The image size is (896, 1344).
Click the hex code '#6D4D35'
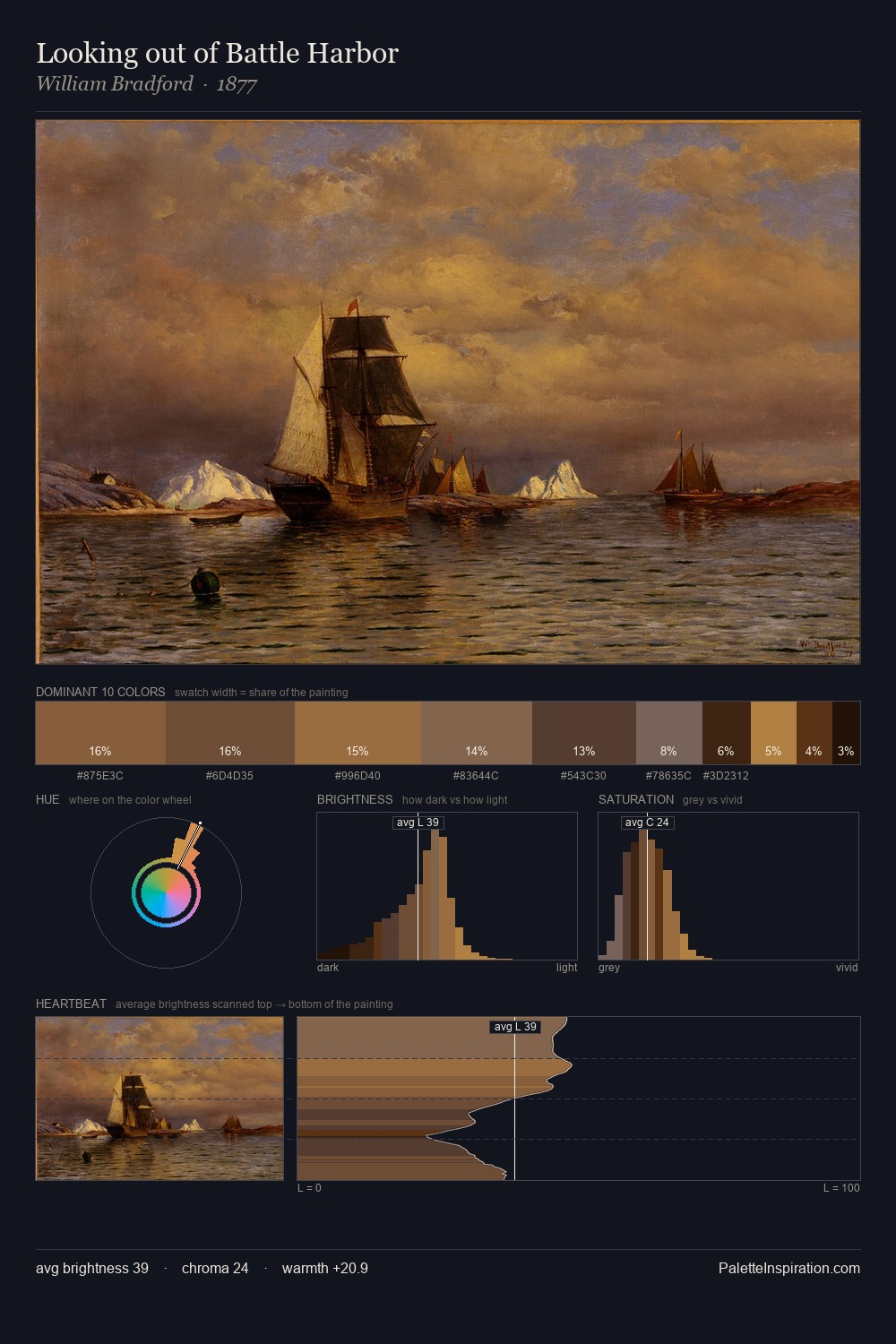[229, 776]
